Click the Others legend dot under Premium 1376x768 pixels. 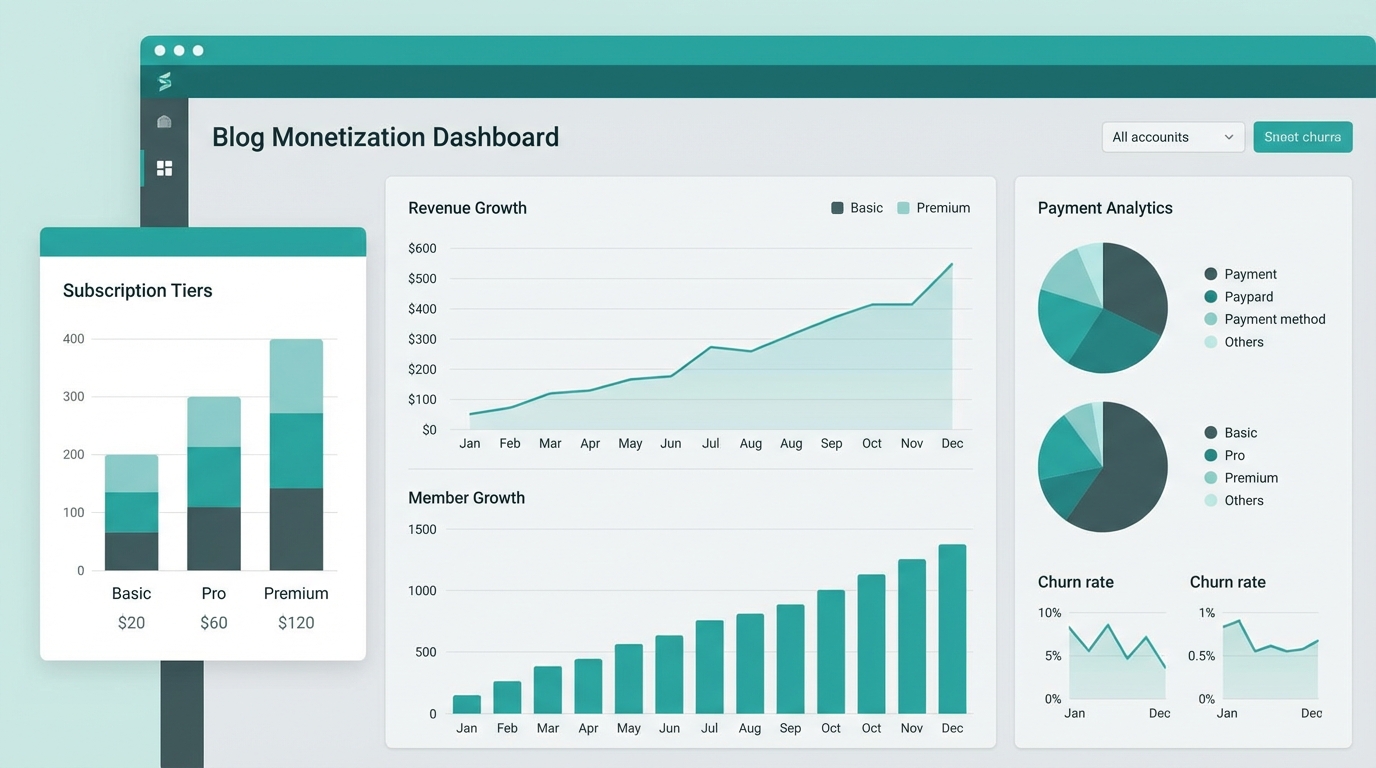pos(1212,500)
